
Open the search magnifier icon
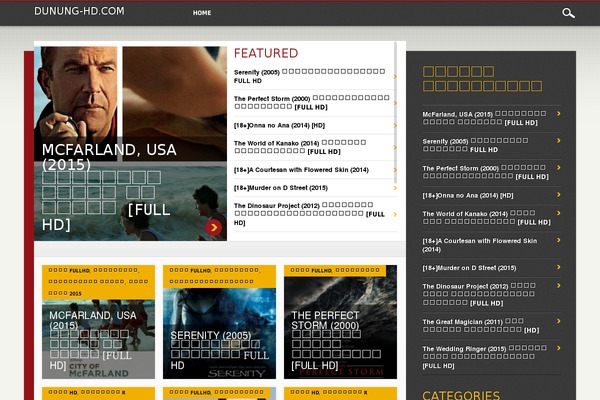coord(568,13)
